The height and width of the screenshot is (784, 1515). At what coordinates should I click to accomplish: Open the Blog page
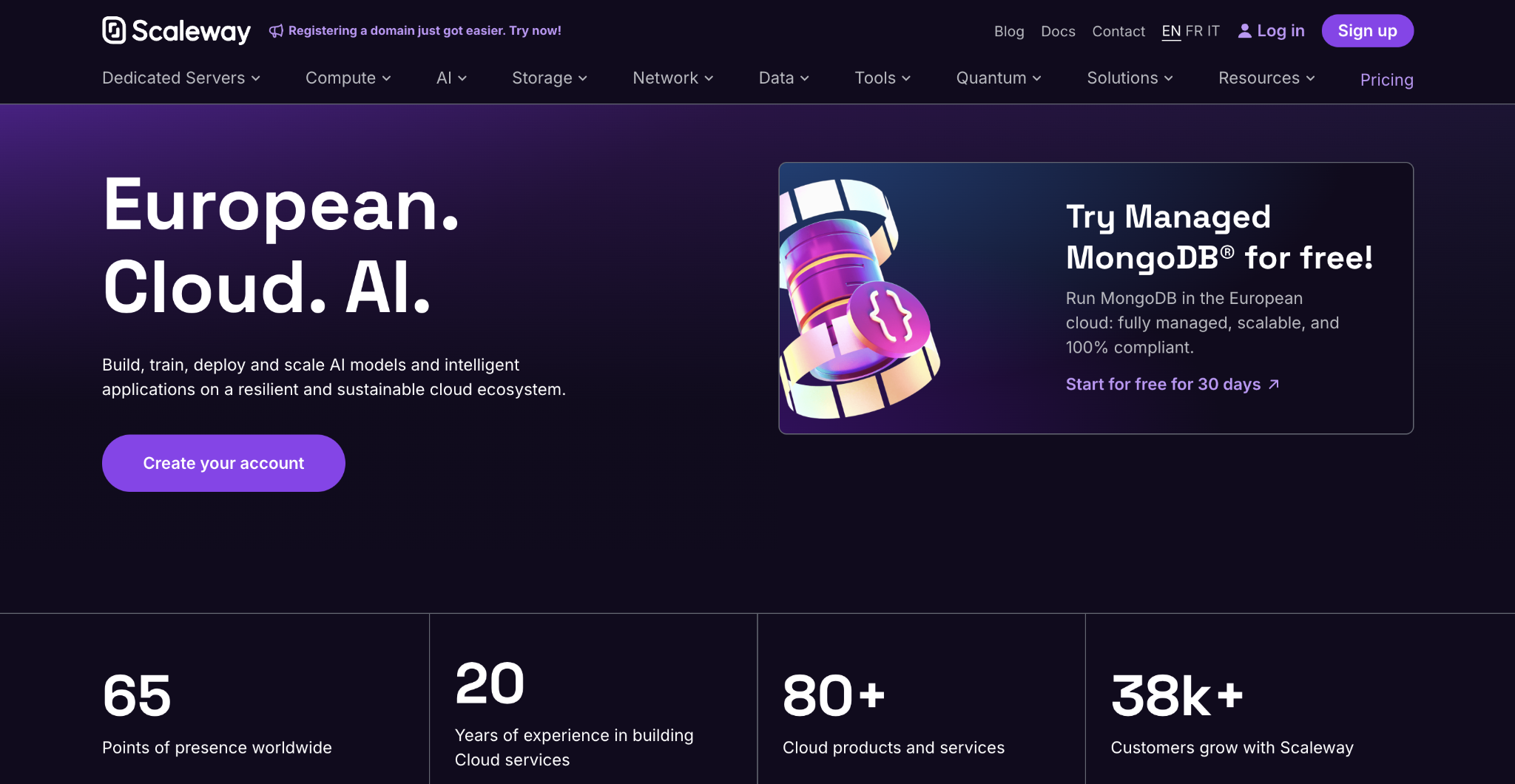click(1009, 31)
